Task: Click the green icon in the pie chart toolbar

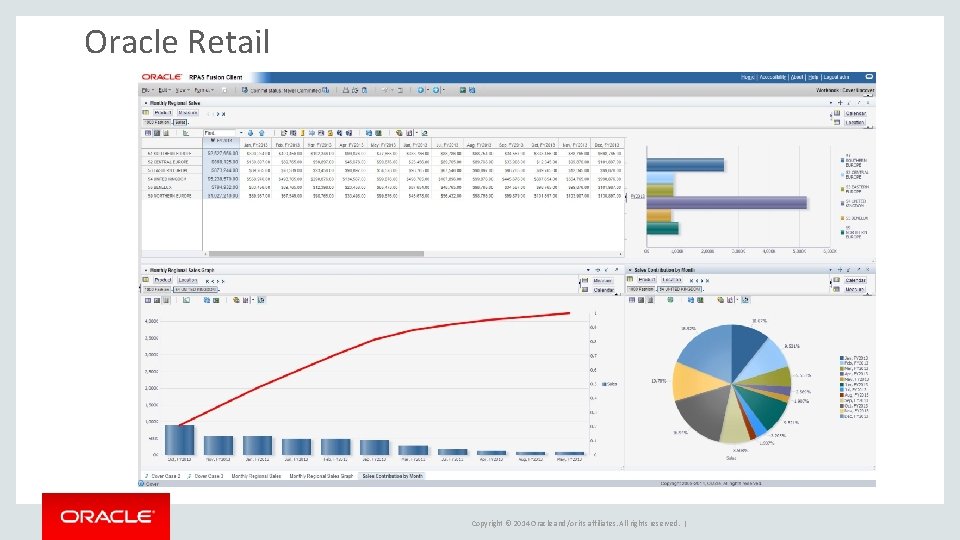Action: 670,300
